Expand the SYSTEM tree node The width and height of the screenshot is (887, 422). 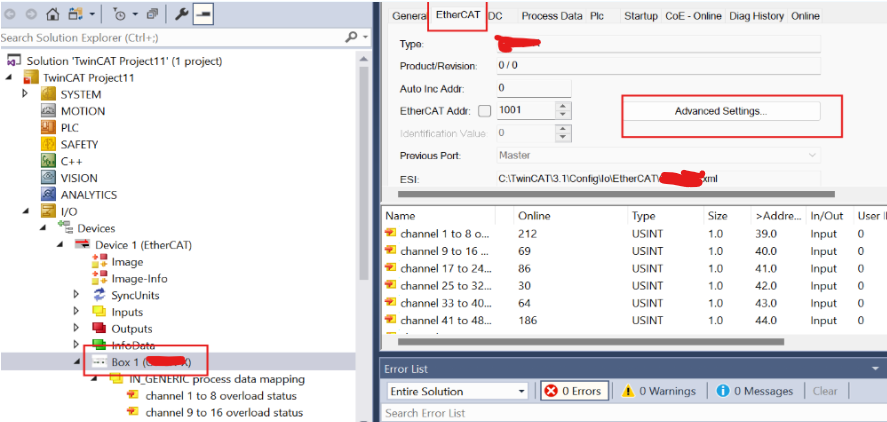[26, 94]
